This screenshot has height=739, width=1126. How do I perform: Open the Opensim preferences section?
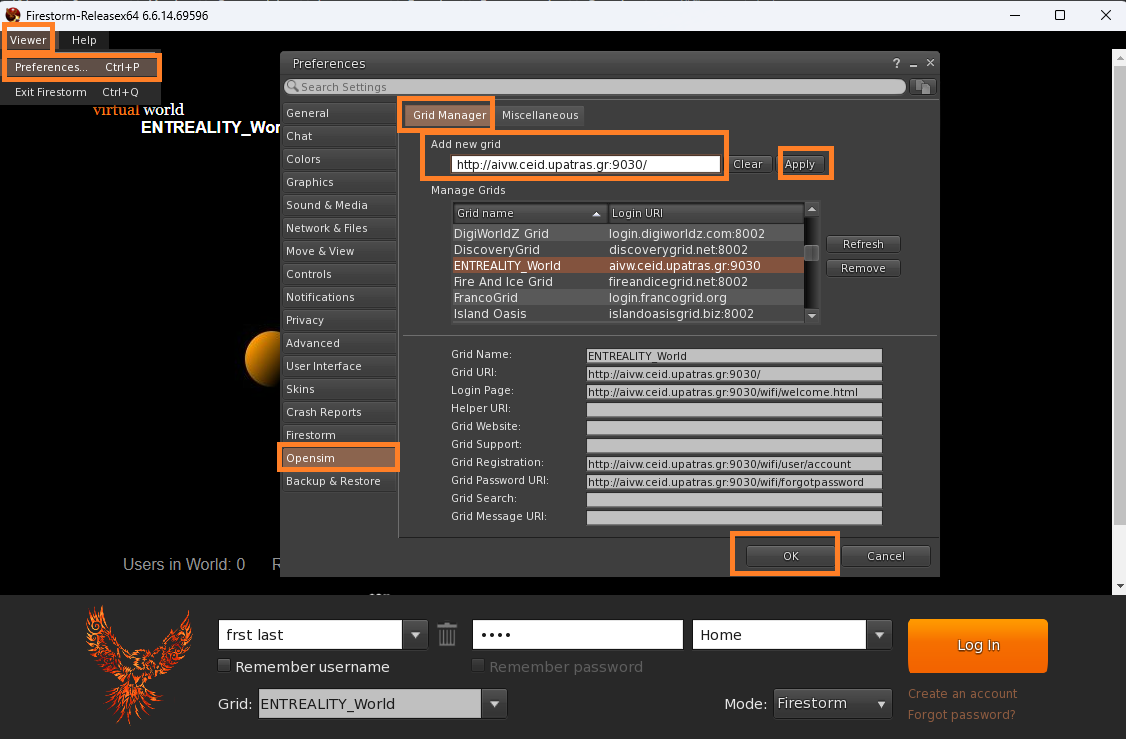339,458
